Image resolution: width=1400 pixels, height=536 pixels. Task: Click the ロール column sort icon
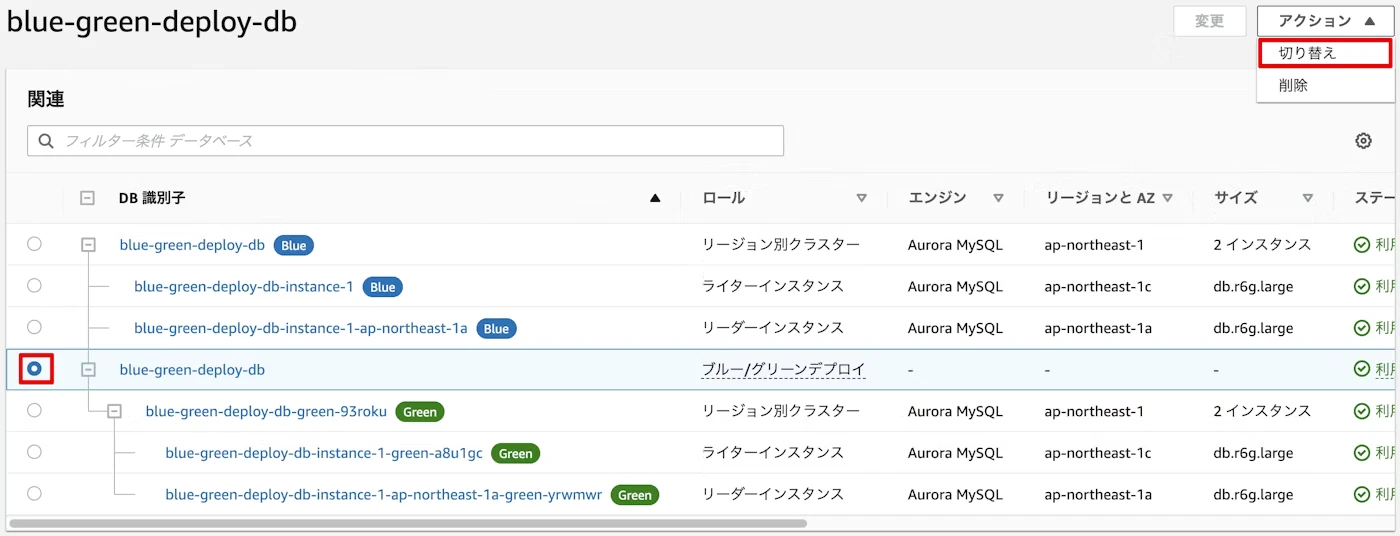pos(861,198)
